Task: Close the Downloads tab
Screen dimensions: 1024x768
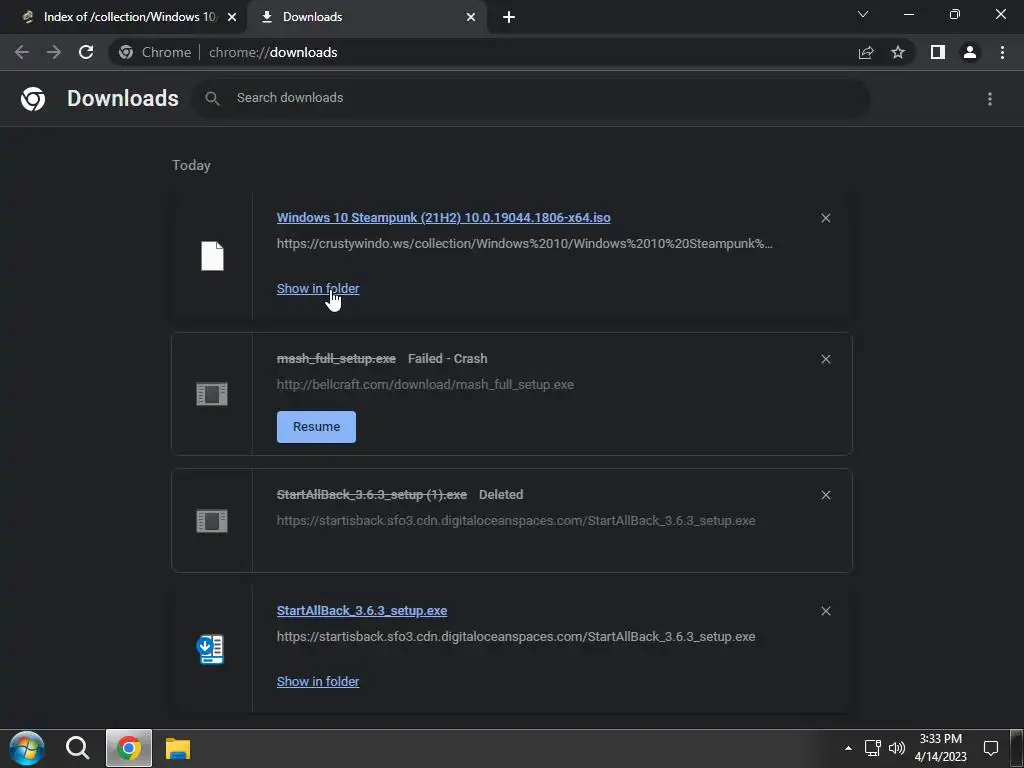Action: (471, 17)
